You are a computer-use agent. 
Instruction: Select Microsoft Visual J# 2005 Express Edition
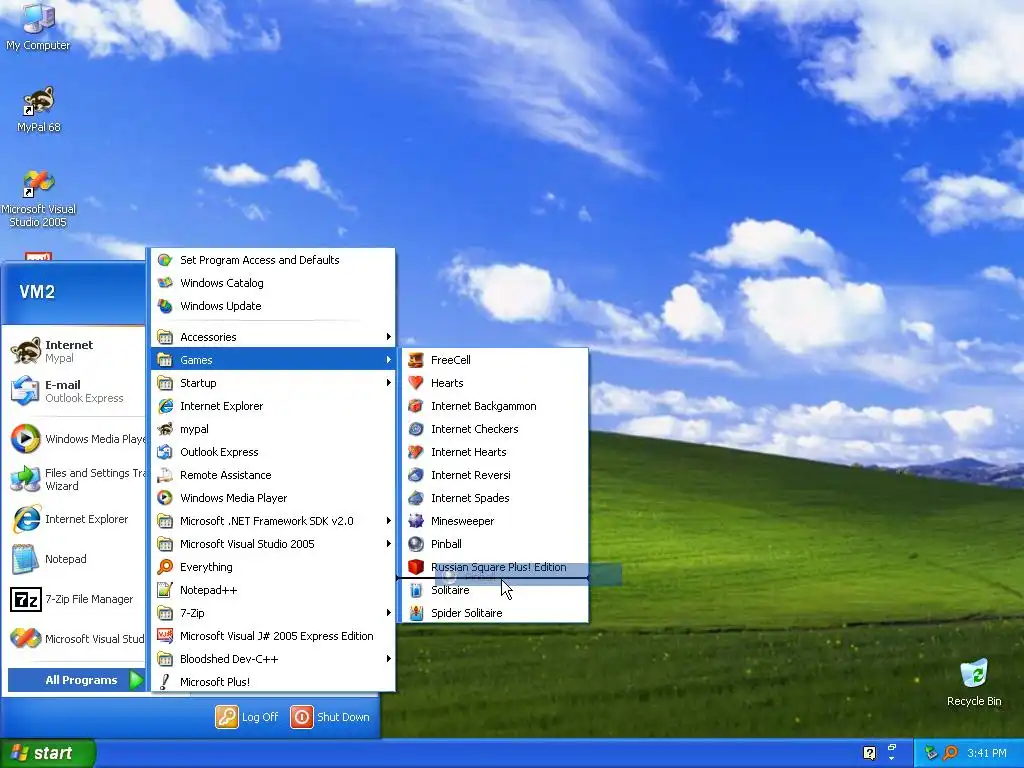[x=273, y=636]
